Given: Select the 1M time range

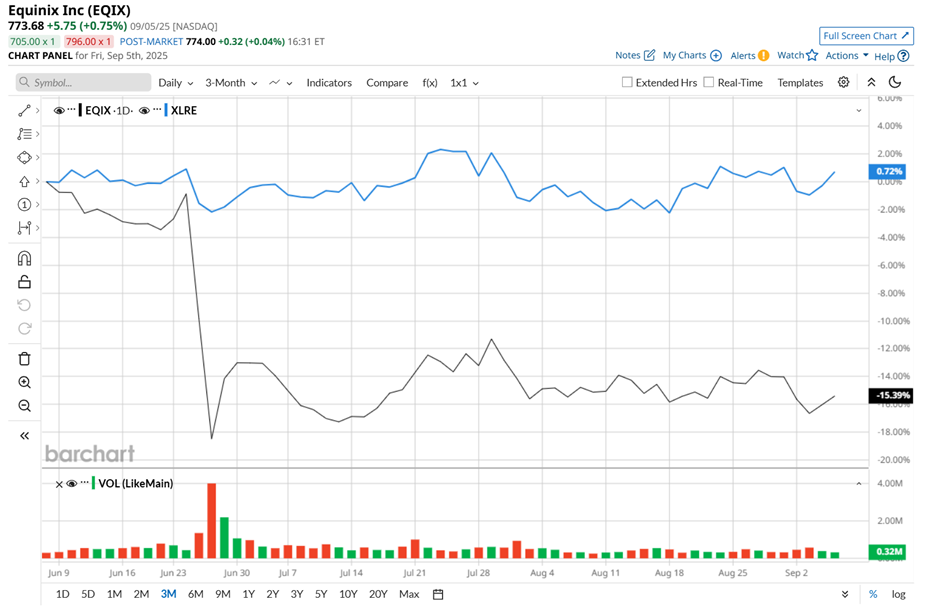Looking at the screenshot, I should coord(114,594).
